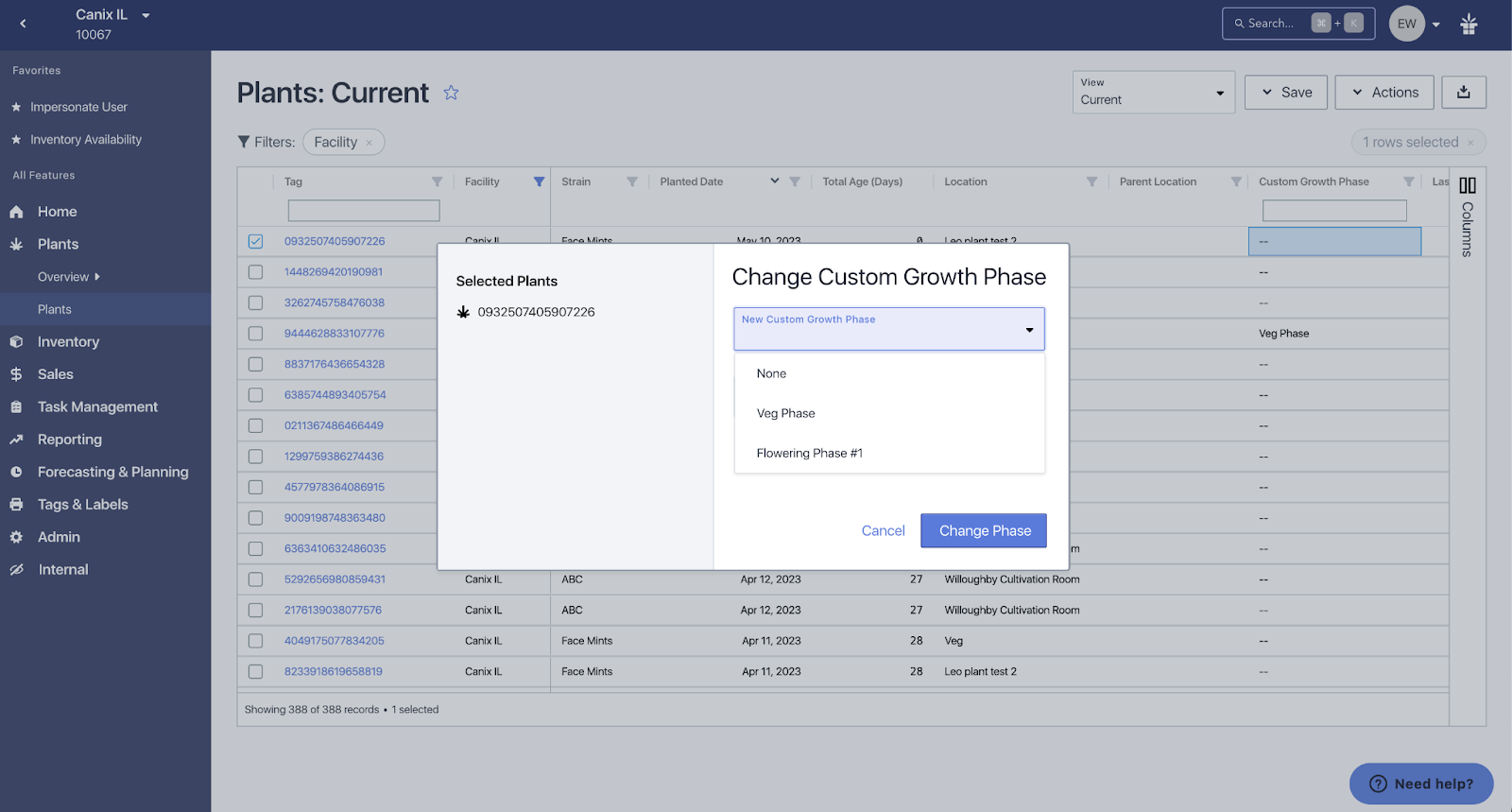Viewport: 1512px width, 812px height.
Task: Open the EW user avatar menu
Action: tap(1406, 24)
